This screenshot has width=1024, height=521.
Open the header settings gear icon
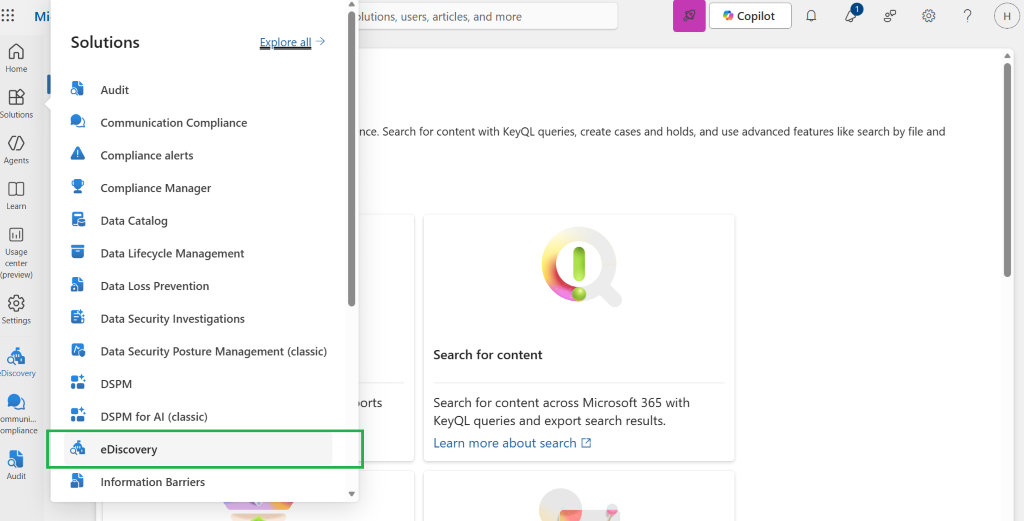tap(929, 16)
